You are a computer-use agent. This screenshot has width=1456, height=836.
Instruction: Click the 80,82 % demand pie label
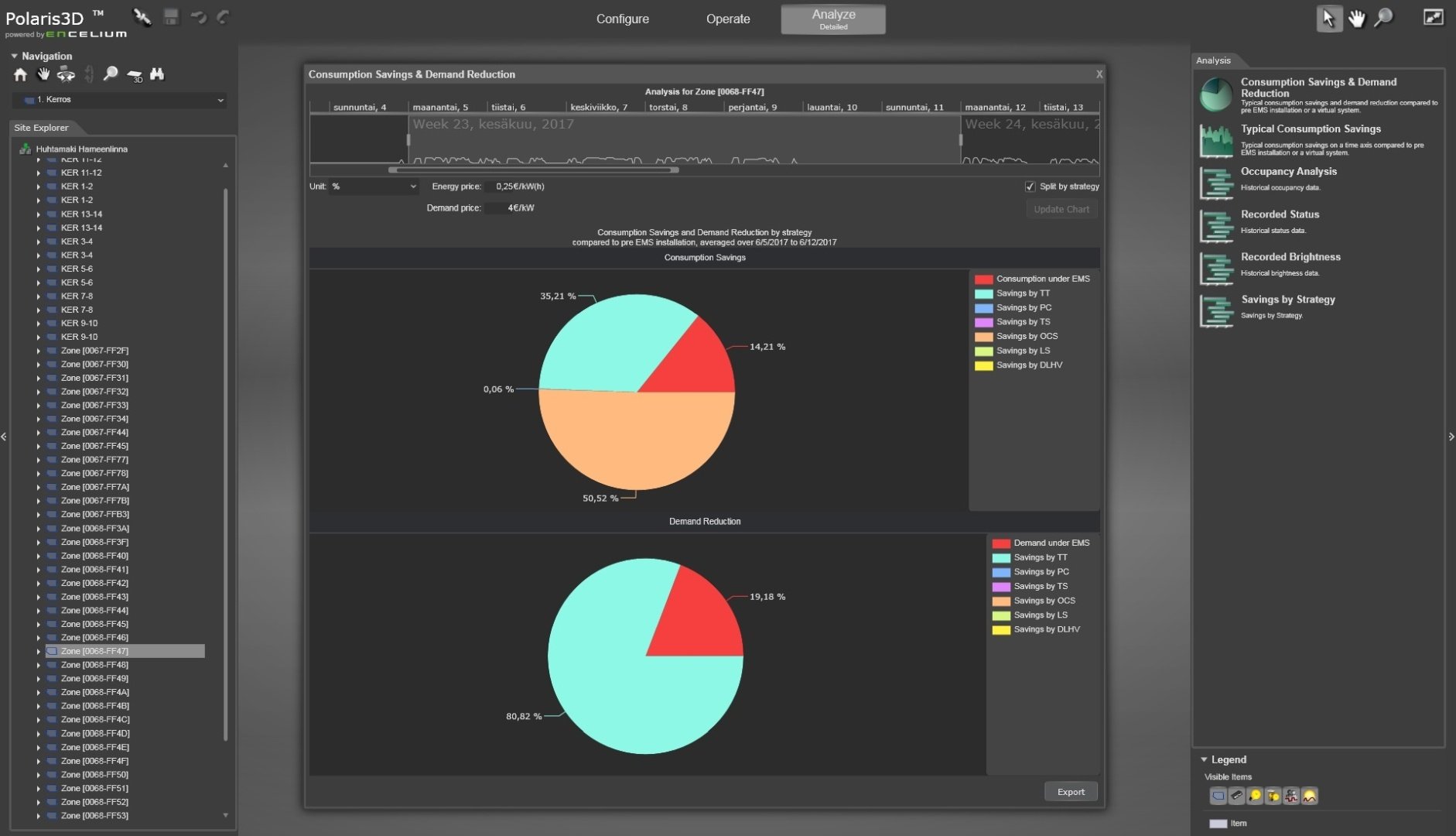[x=524, y=717]
